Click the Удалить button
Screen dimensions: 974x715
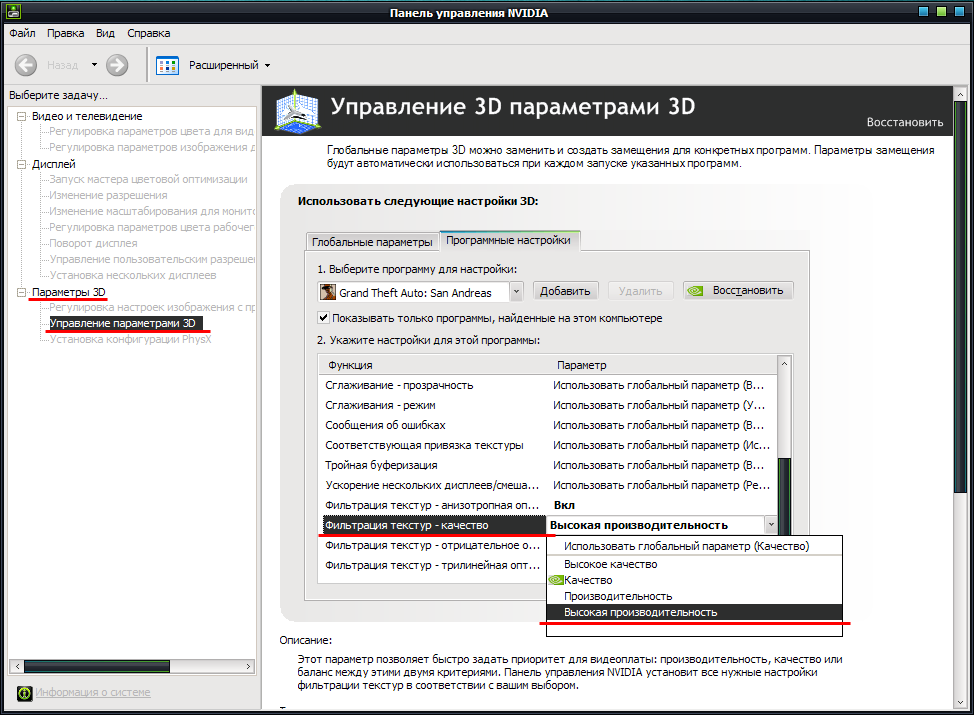coord(640,291)
